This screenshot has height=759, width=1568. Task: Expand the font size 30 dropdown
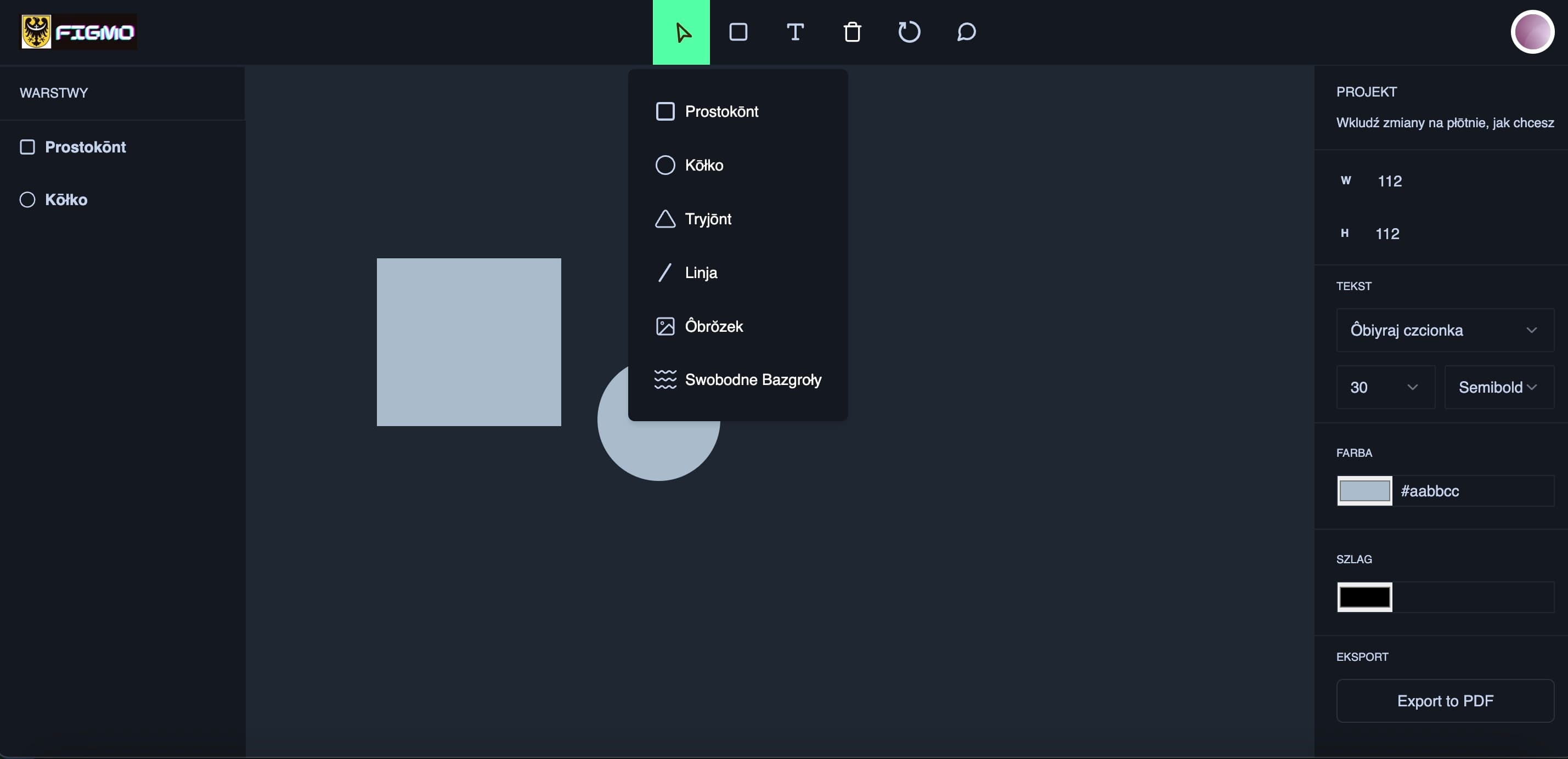pos(1385,387)
